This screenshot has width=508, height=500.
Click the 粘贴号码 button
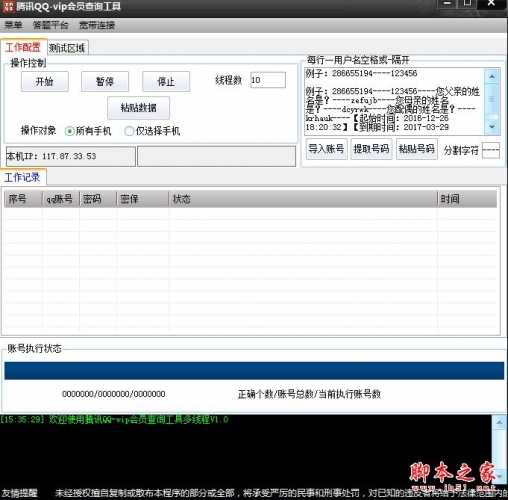[x=417, y=149]
